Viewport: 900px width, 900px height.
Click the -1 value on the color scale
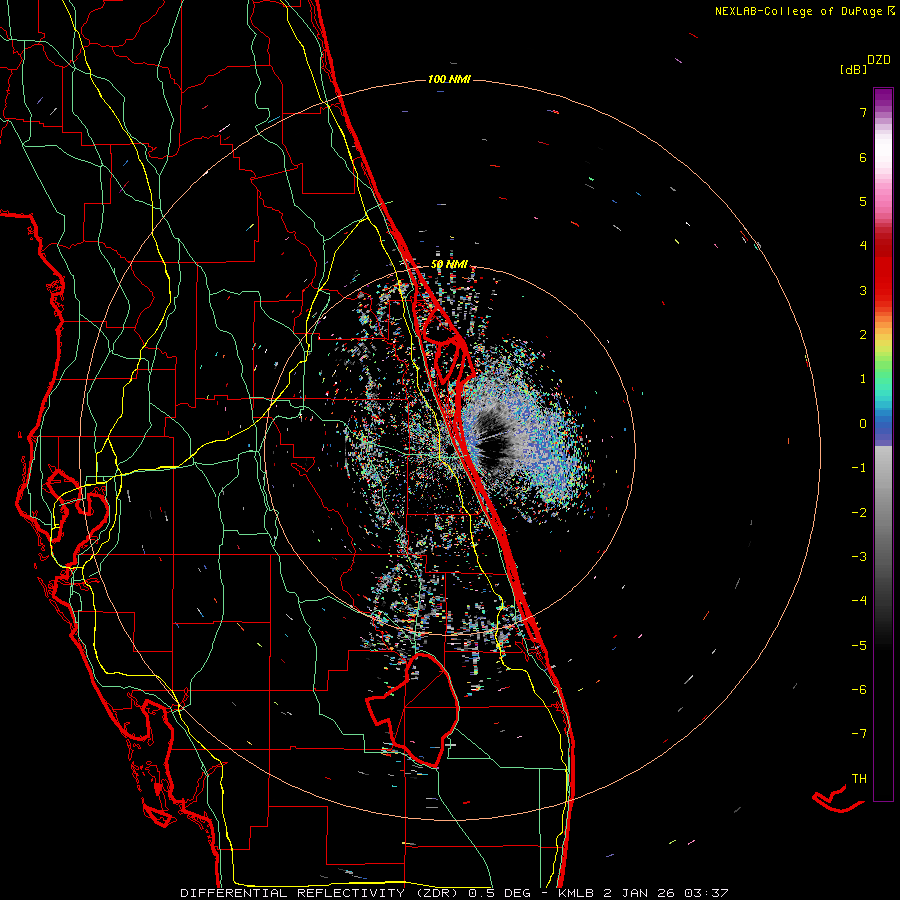[859, 468]
